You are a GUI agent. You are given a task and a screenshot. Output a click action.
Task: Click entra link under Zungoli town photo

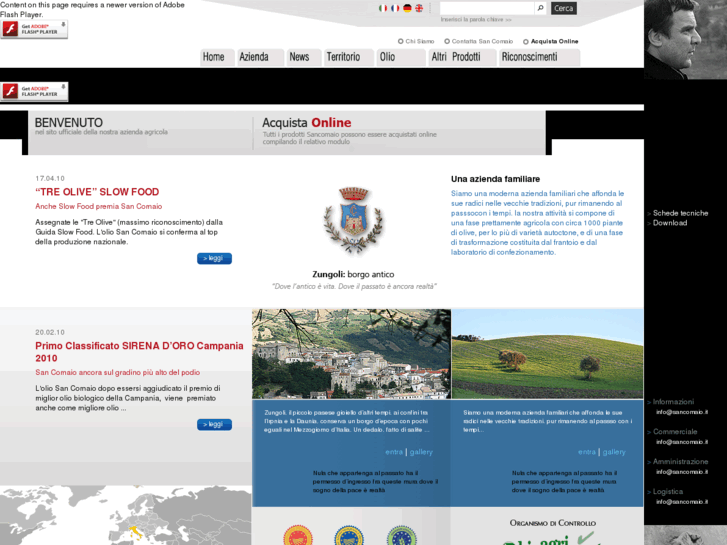394,452
